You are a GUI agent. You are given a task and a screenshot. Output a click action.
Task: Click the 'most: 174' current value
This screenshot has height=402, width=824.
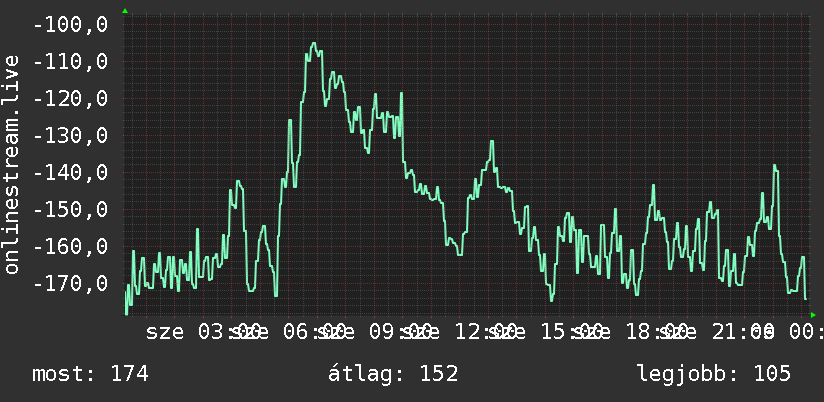(x=90, y=374)
